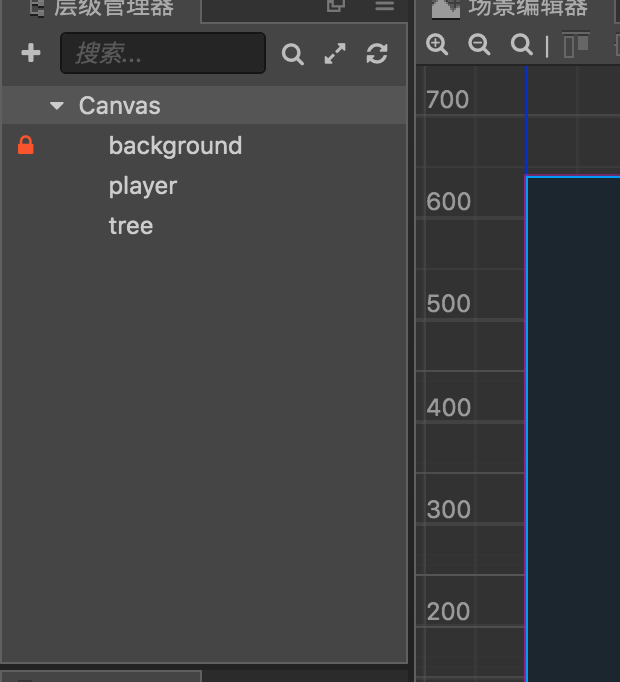Viewport: 620px width, 682px height.
Task: Collapse the Canvas node
Action: tap(57, 106)
